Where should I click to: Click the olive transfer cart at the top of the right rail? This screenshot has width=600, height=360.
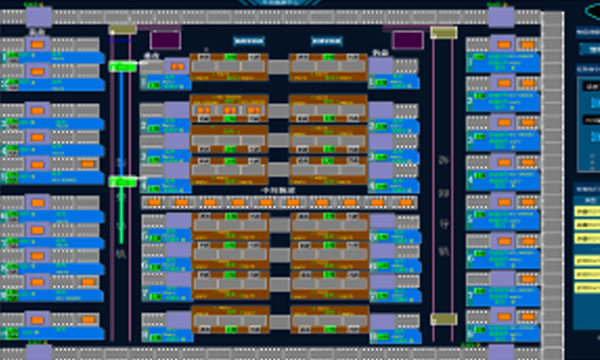tap(444, 32)
